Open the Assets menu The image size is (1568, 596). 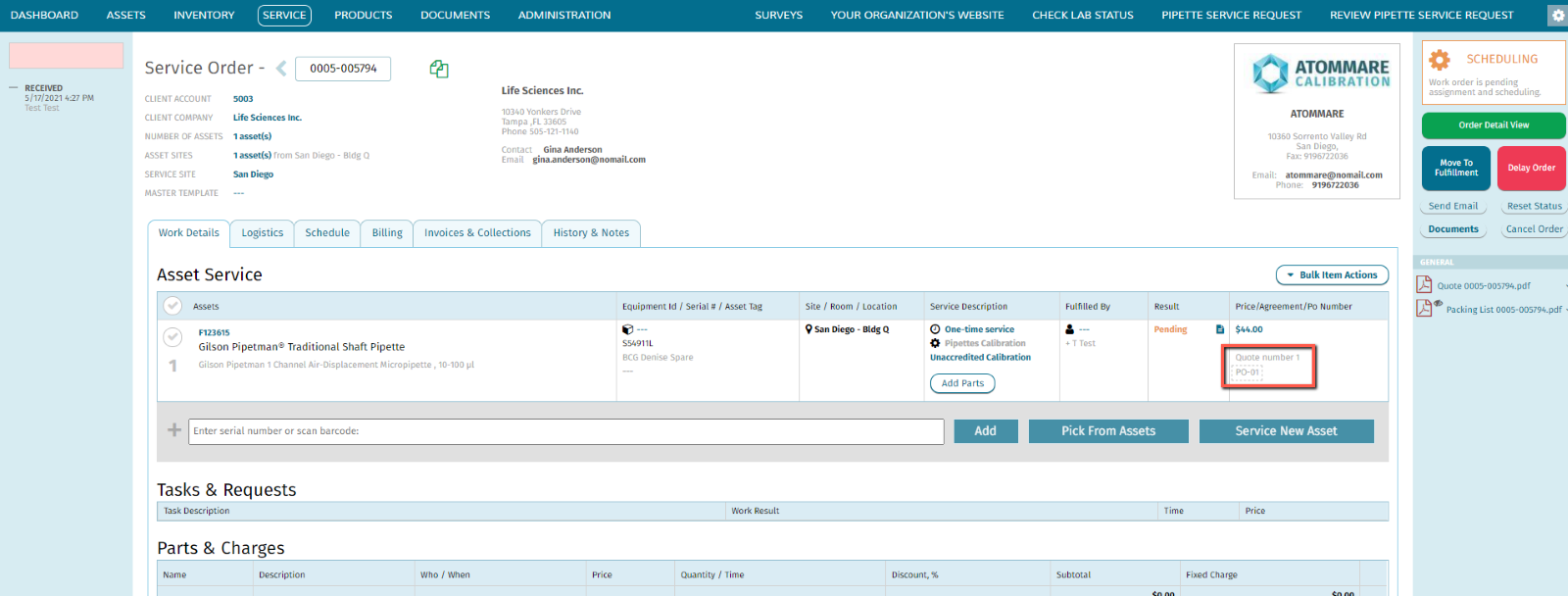pos(126,15)
